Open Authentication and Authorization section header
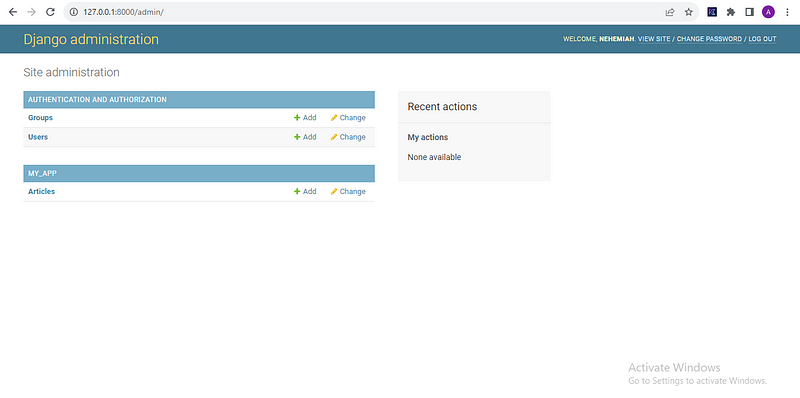This screenshot has height=398, width=800. (x=97, y=100)
